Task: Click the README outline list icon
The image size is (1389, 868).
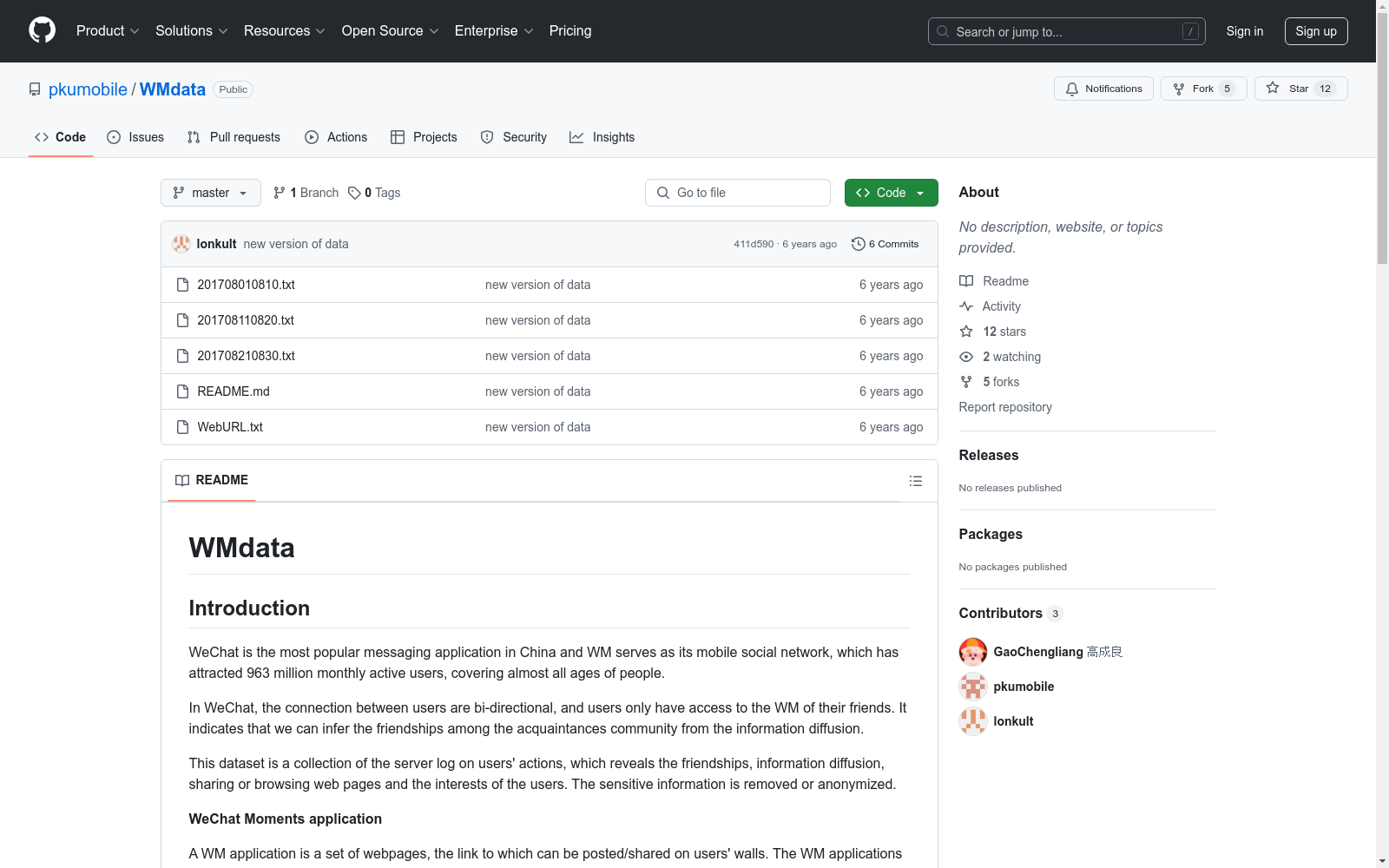Action: point(915,481)
